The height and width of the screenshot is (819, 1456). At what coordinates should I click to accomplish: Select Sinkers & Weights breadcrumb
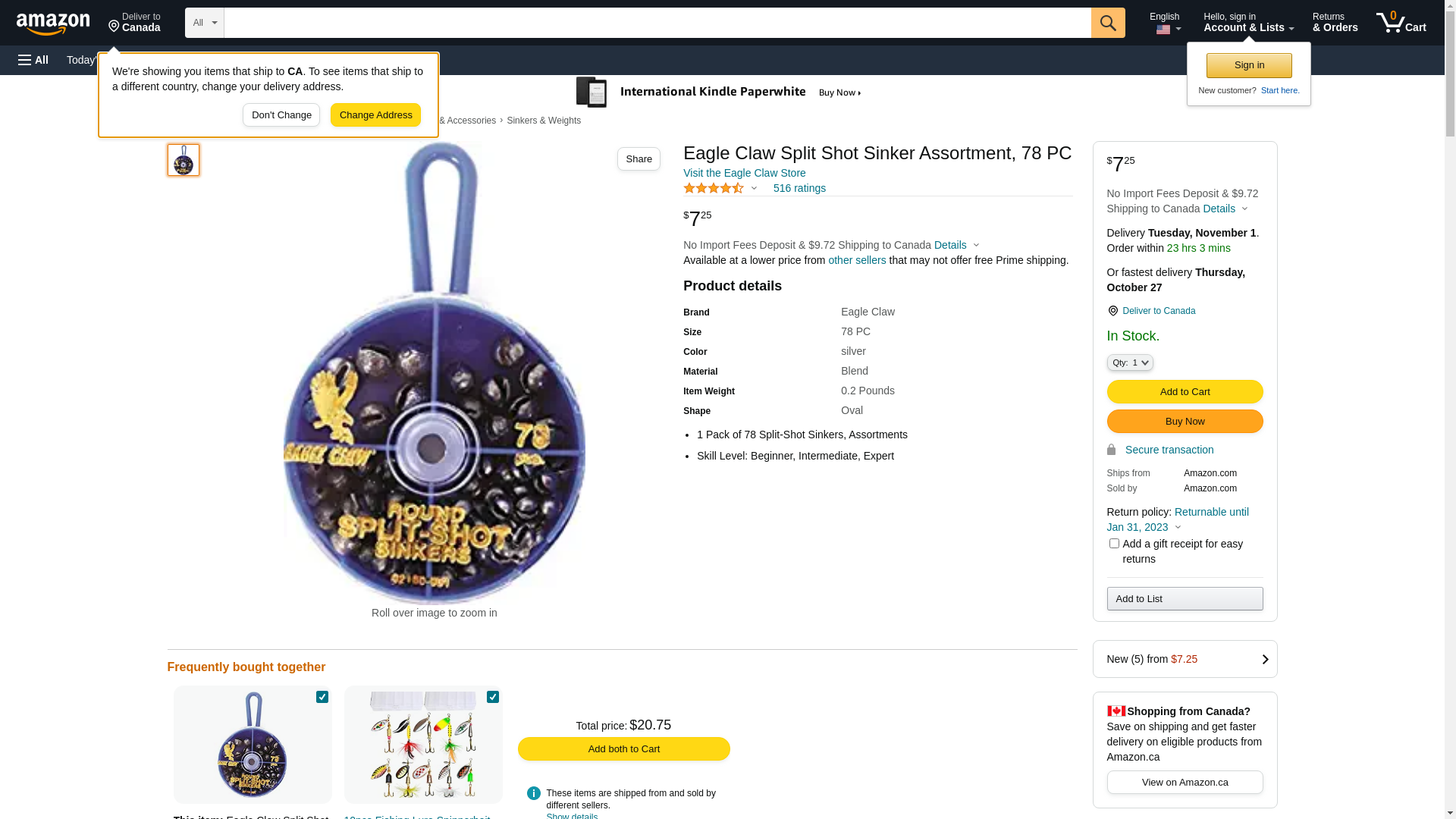click(x=544, y=121)
